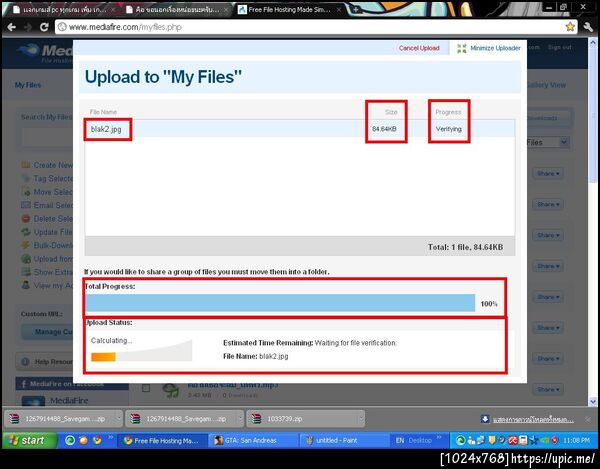Tick the checkbox beside the mp3 file
Viewport: 600px width, 469px height.
(x=146, y=388)
